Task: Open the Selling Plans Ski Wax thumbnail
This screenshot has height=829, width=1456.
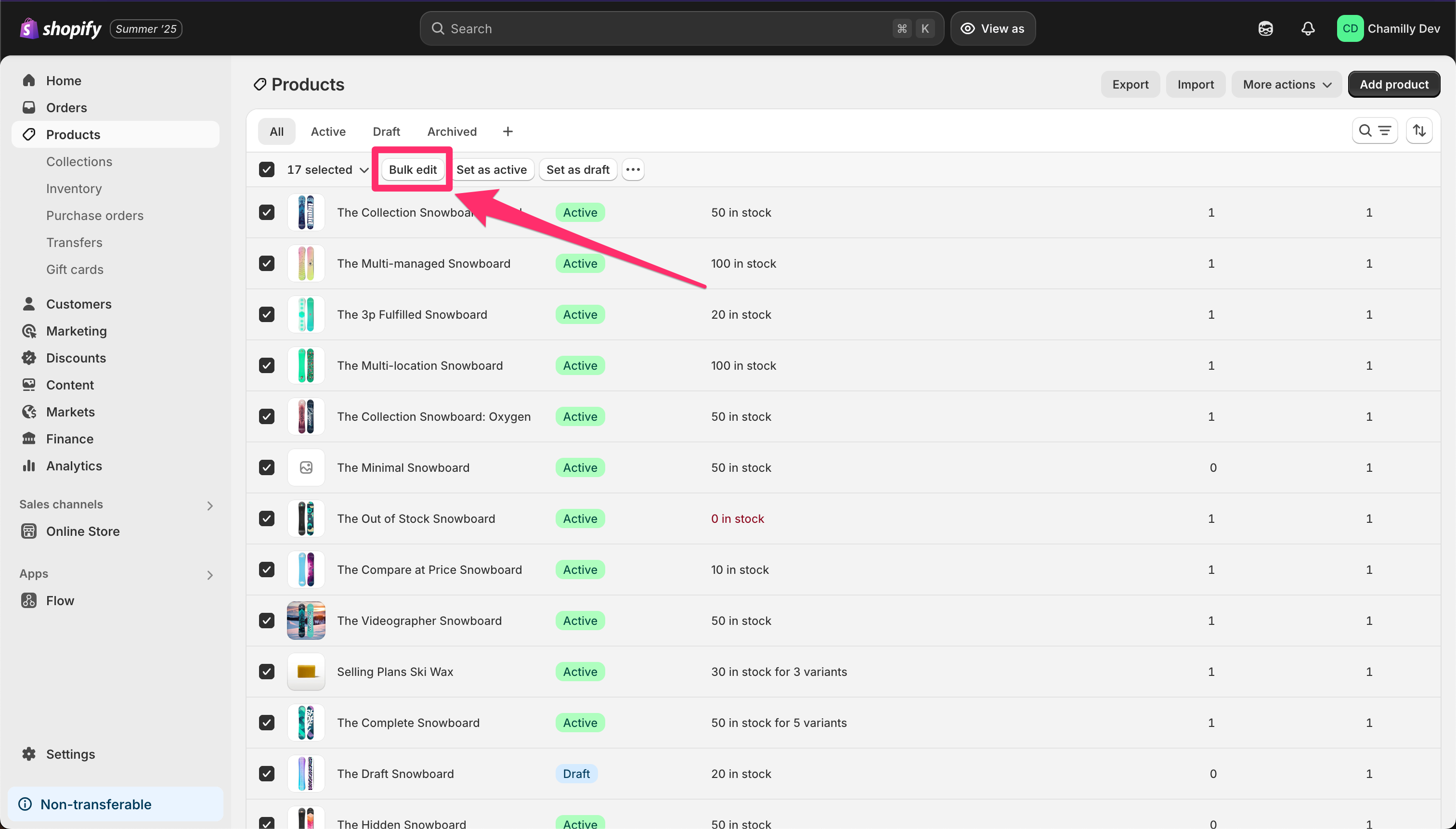Action: pos(306,671)
